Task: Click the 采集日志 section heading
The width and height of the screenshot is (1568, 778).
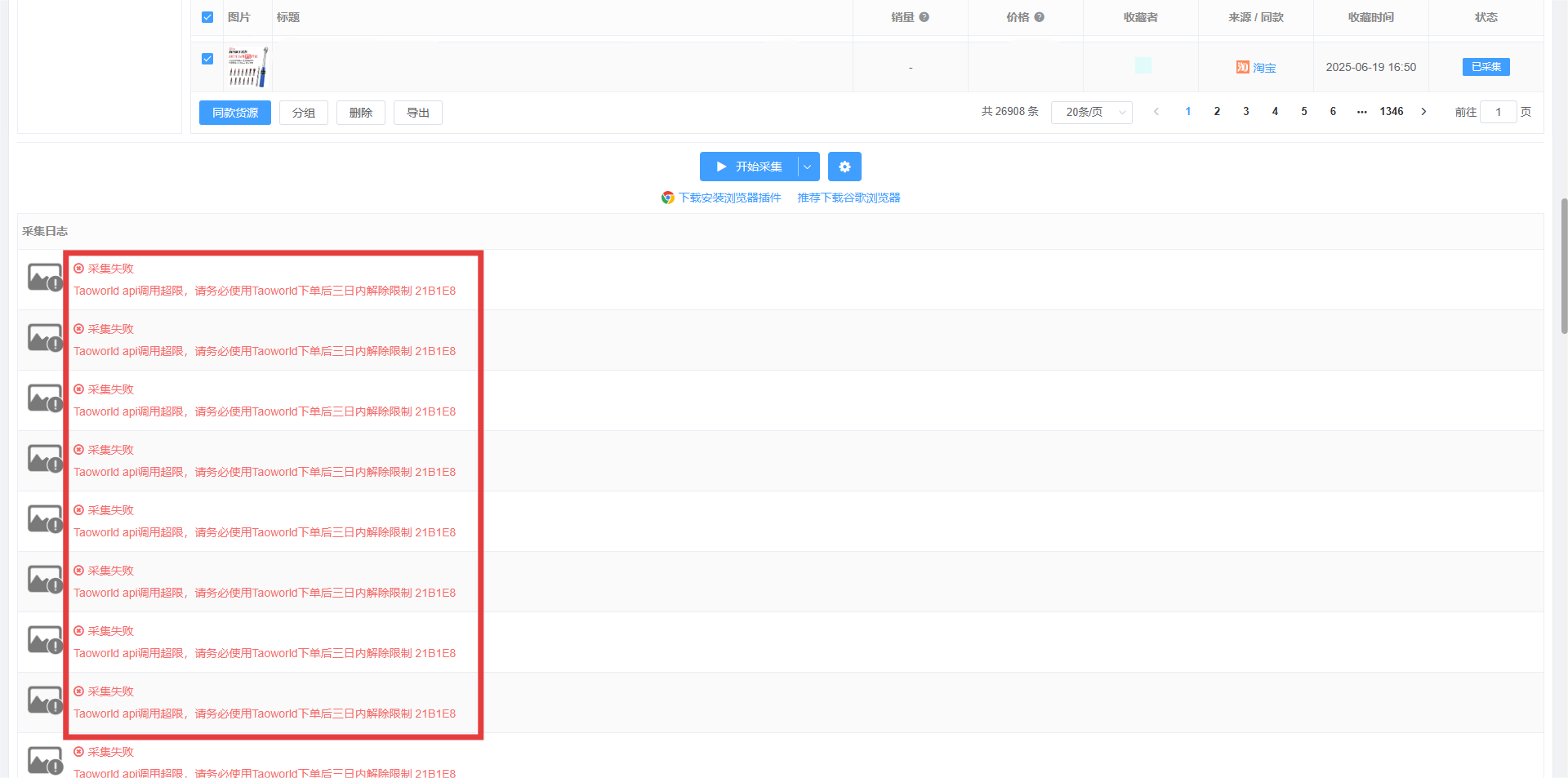Action: [x=45, y=232]
